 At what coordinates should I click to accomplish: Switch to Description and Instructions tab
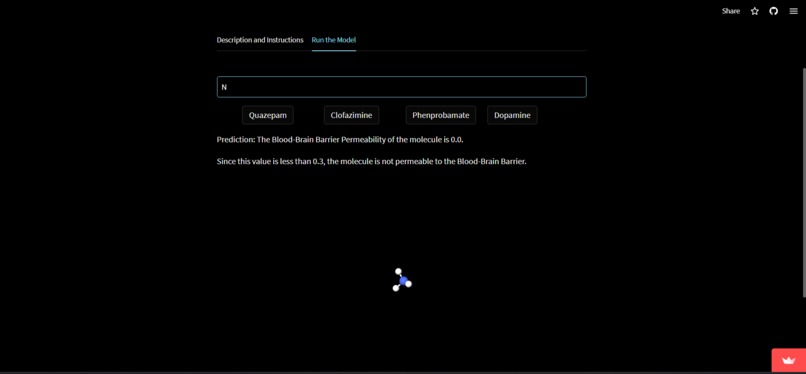click(260, 40)
